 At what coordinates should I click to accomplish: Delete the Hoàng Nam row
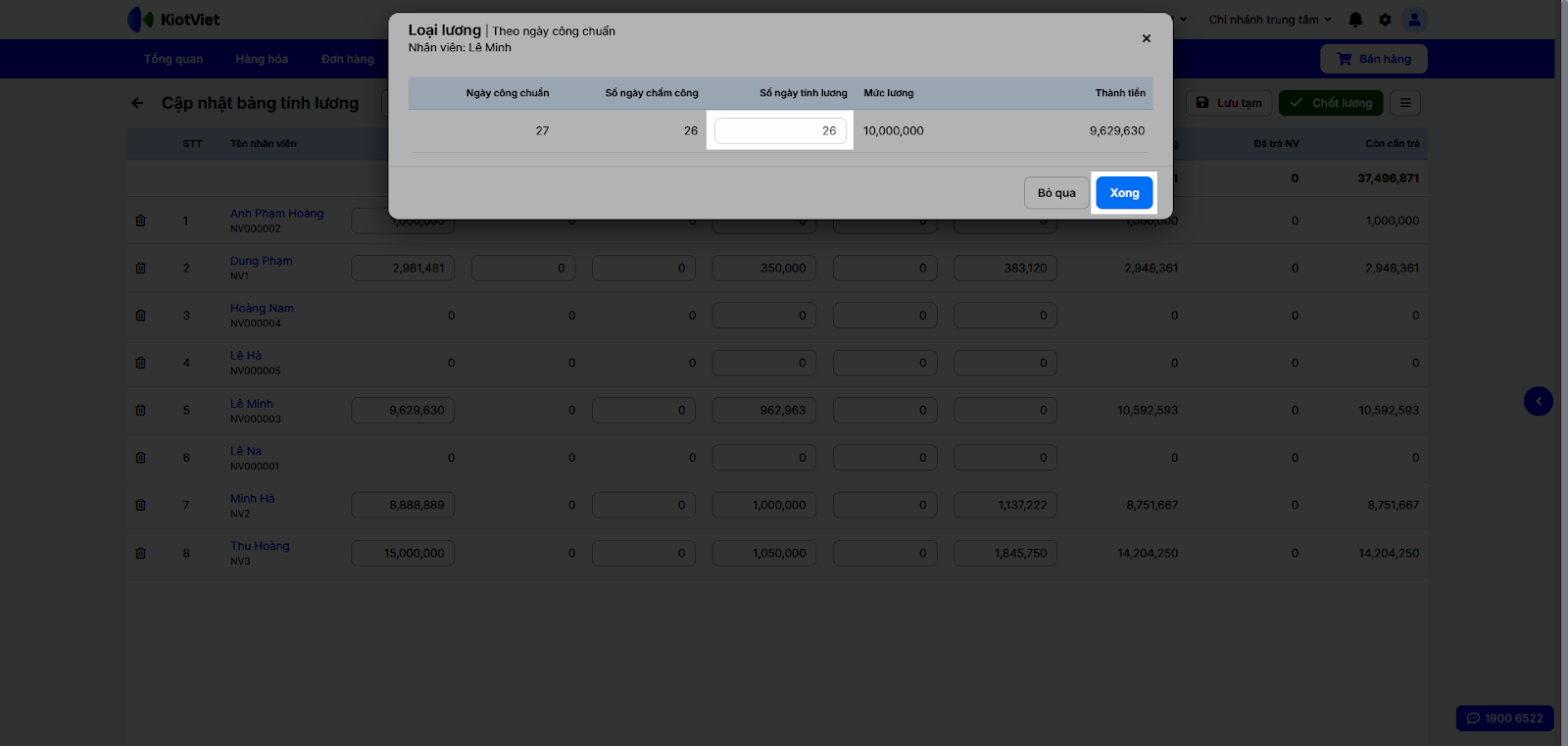click(x=140, y=316)
